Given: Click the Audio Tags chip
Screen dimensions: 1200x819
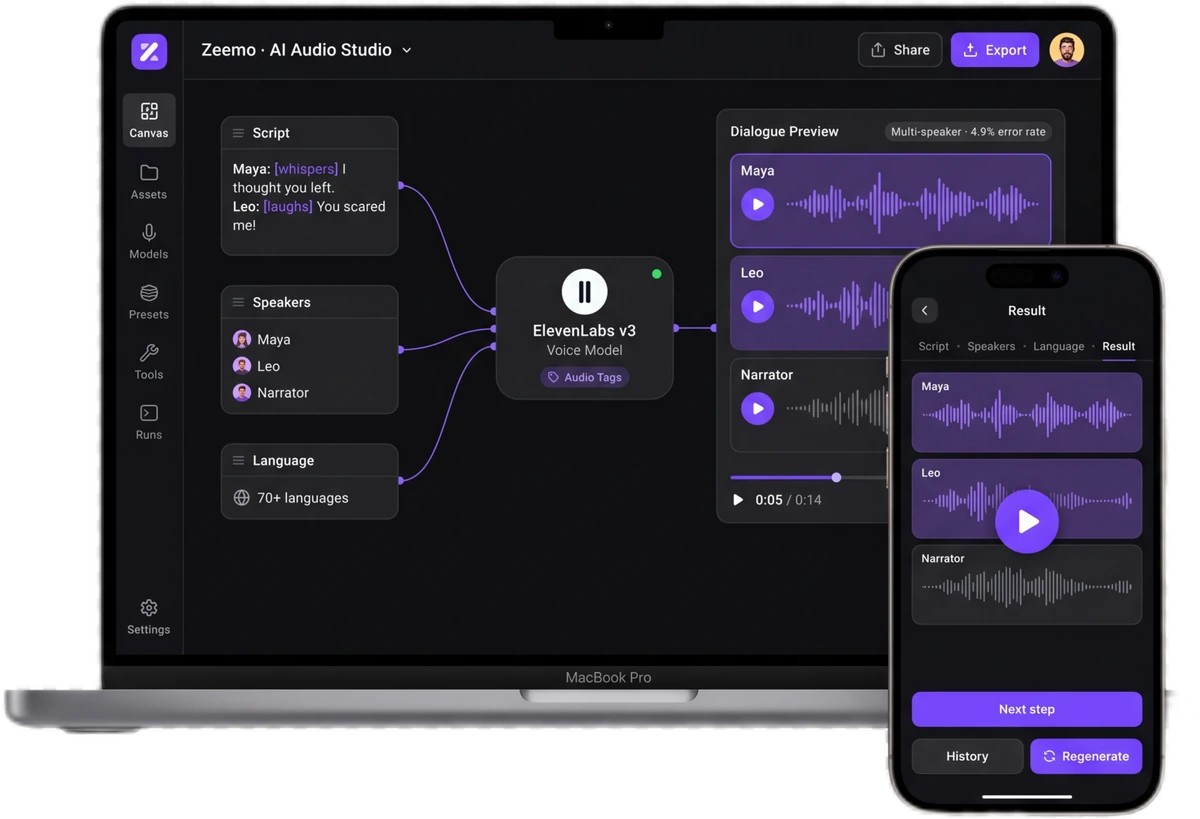Looking at the screenshot, I should point(585,377).
